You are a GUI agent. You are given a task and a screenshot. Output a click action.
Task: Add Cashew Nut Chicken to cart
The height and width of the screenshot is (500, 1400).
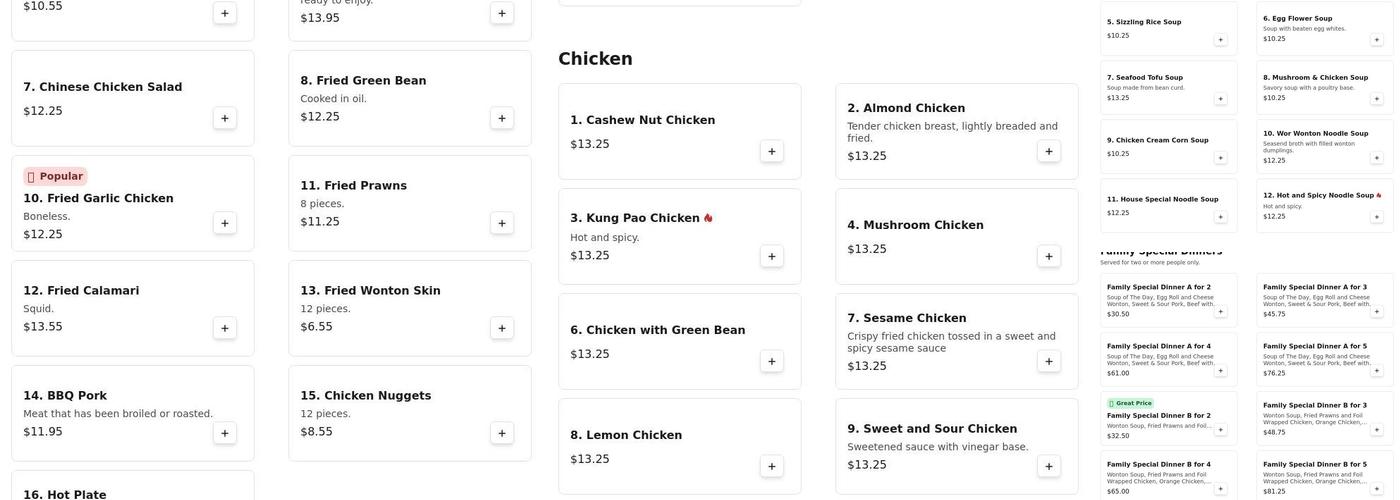click(772, 151)
